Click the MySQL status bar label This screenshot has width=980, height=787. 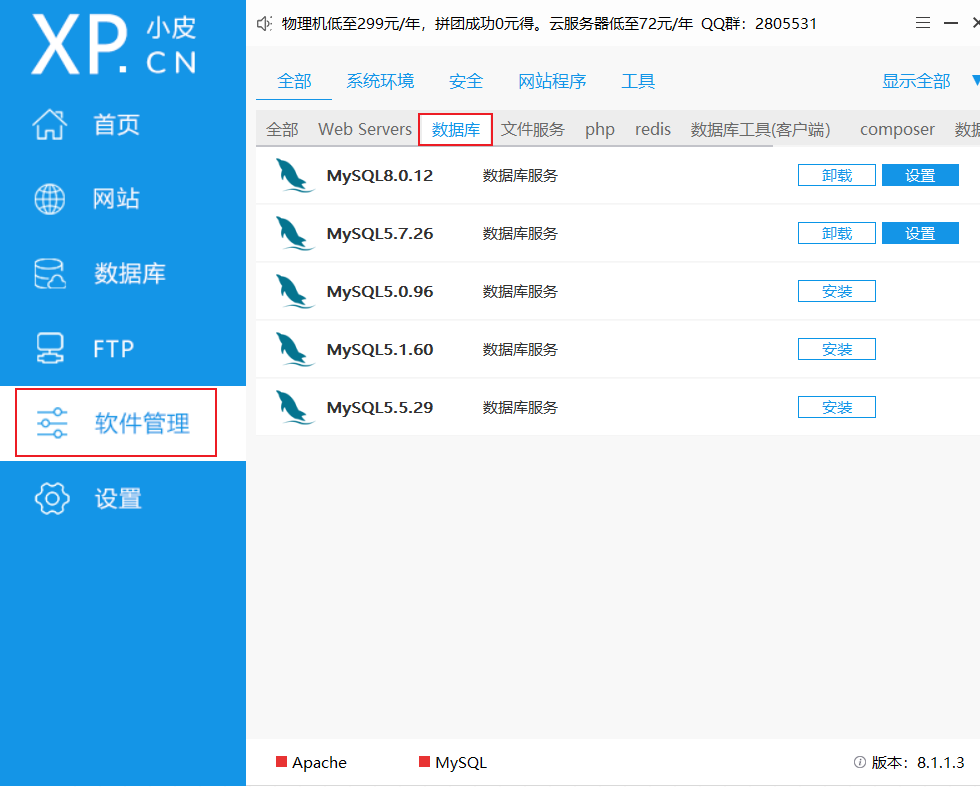[461, 763]
